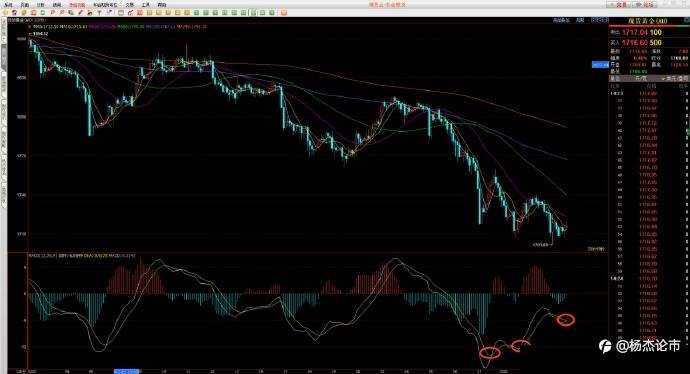Viewport: 690px width, 374px height.
Task: Select the 元/克 unit tab
Action: [642, 78]
